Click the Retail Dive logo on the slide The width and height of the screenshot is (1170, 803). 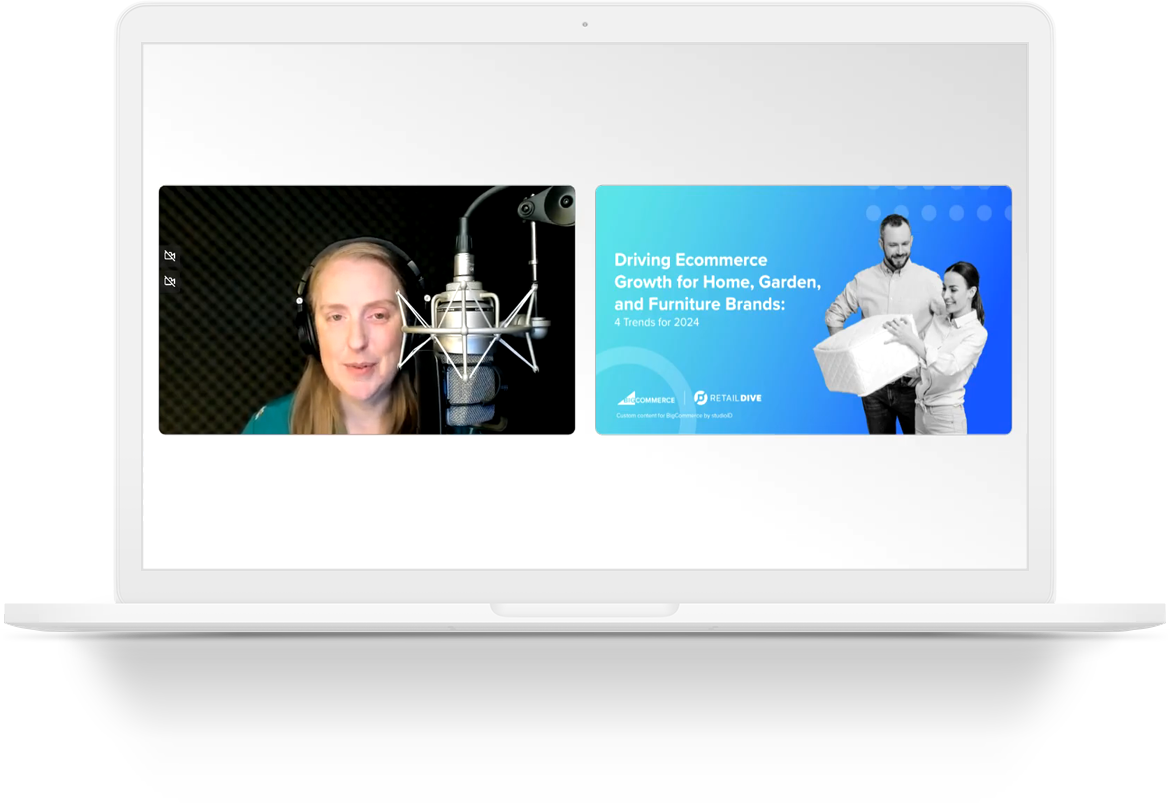[x=727, y=398]
